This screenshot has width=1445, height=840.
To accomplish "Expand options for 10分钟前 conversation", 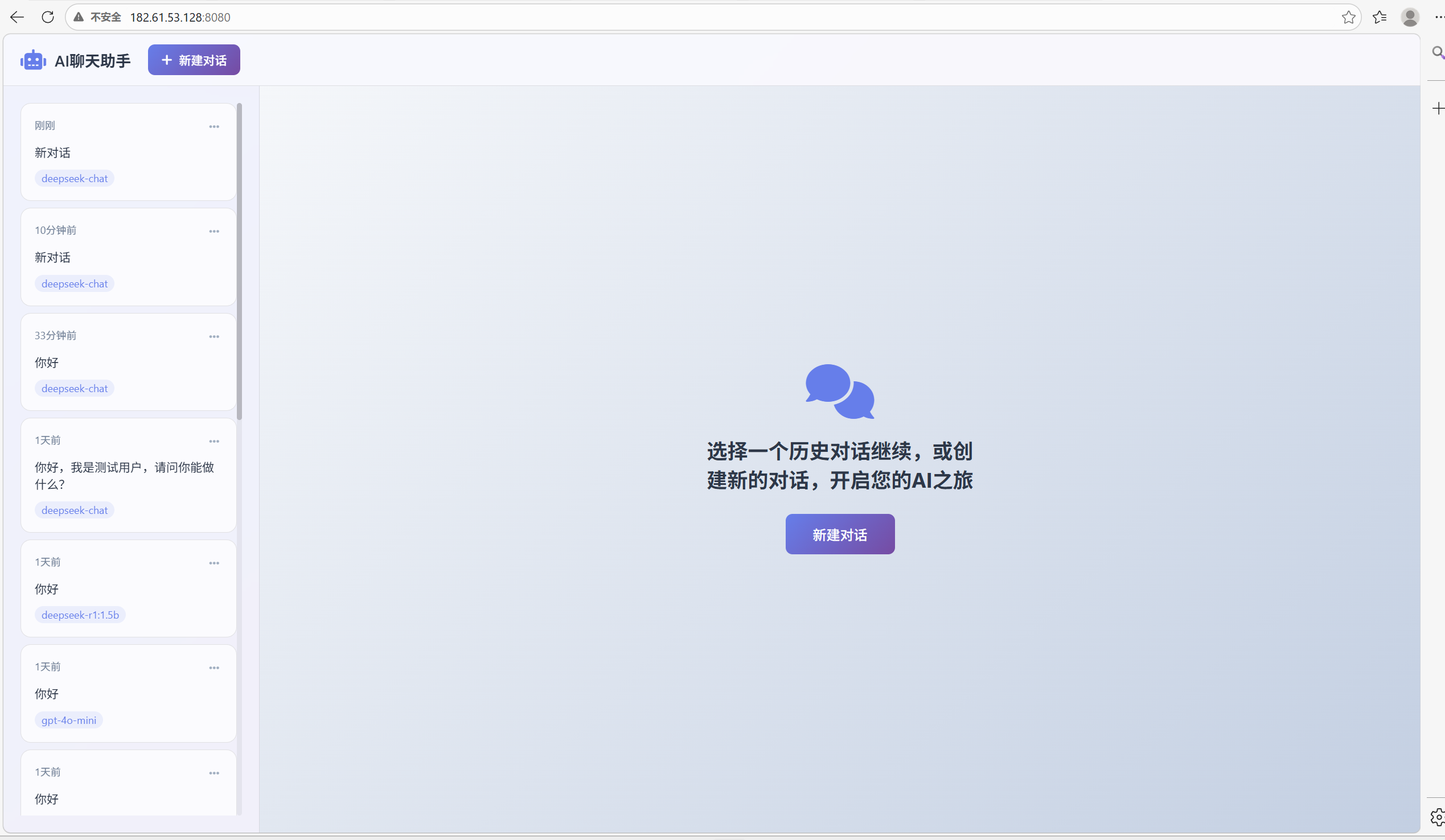I will coord(214,232).
